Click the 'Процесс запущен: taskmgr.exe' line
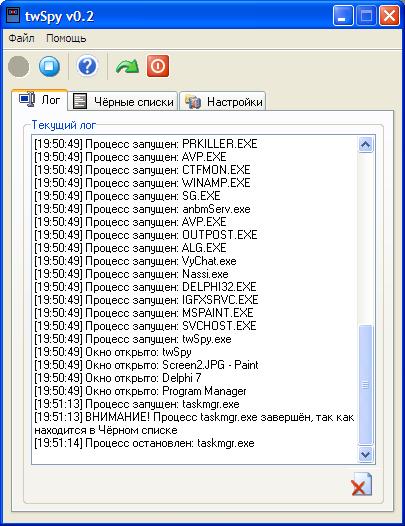The width and height of the screenshot is (405, 526). click(x=137, y=404)
